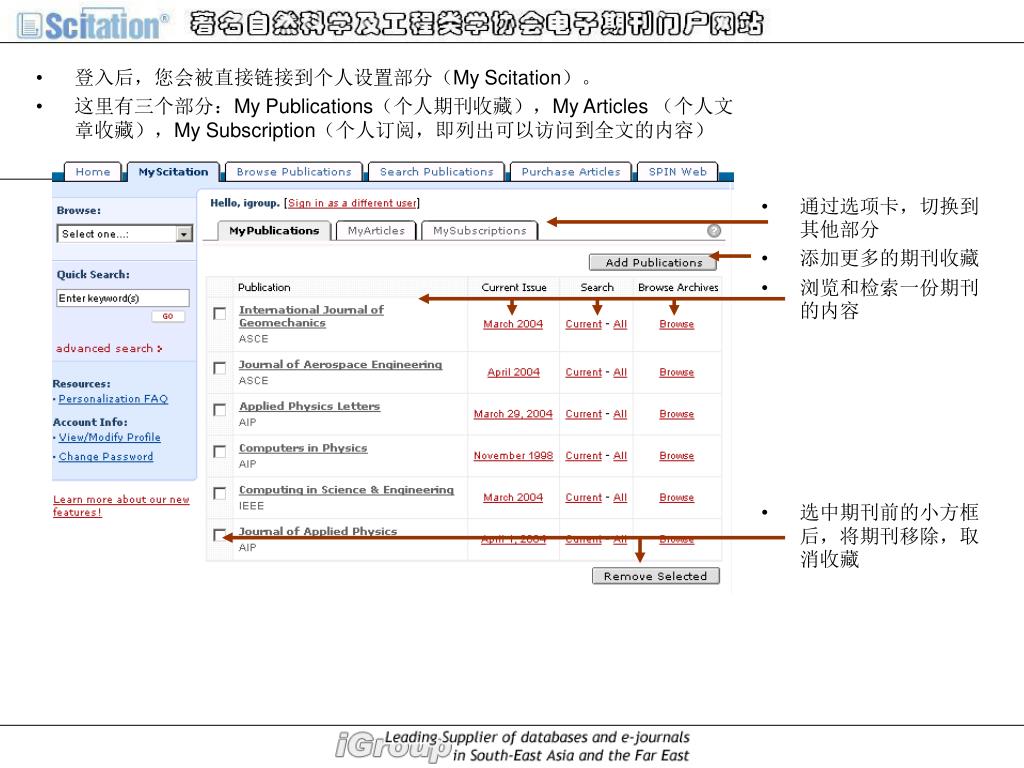This screenshot has width=1024, height=768.
Task: Open the March 29, 2004 issue link
Action: click(x=513, y=414)
